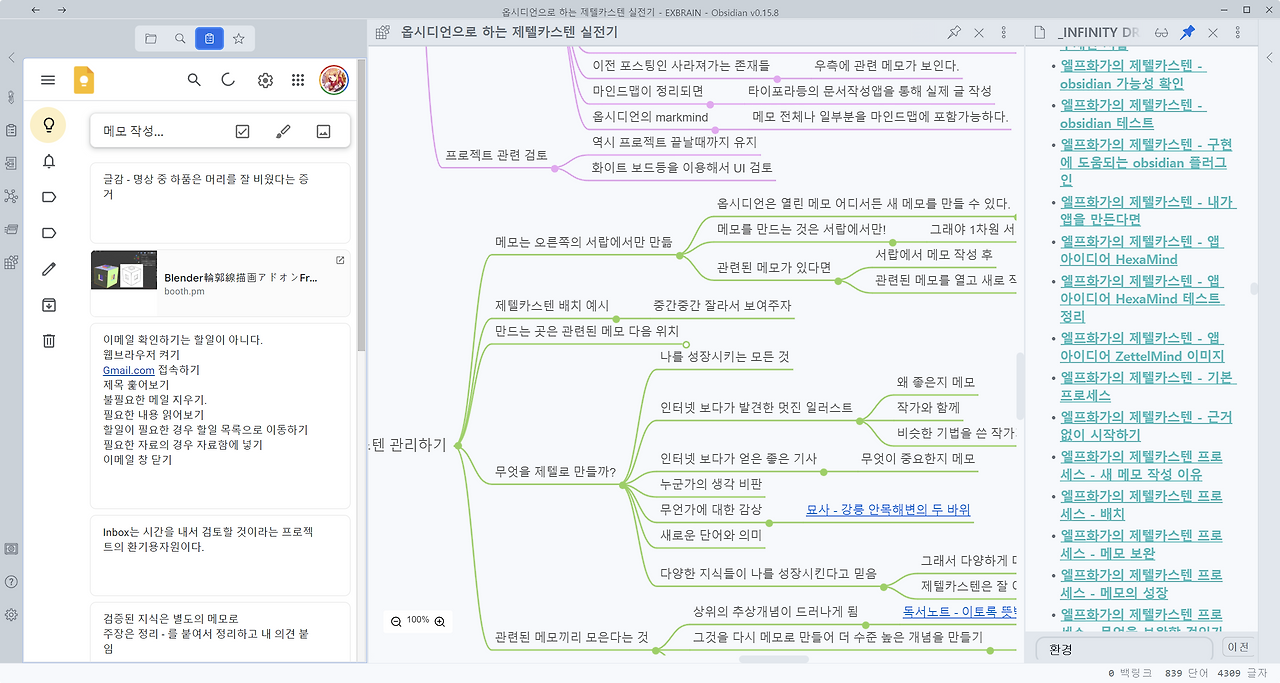
Task: Close the 옵시디언으로 하는 제텔카스텐 pane
Action: coord(979,33)
